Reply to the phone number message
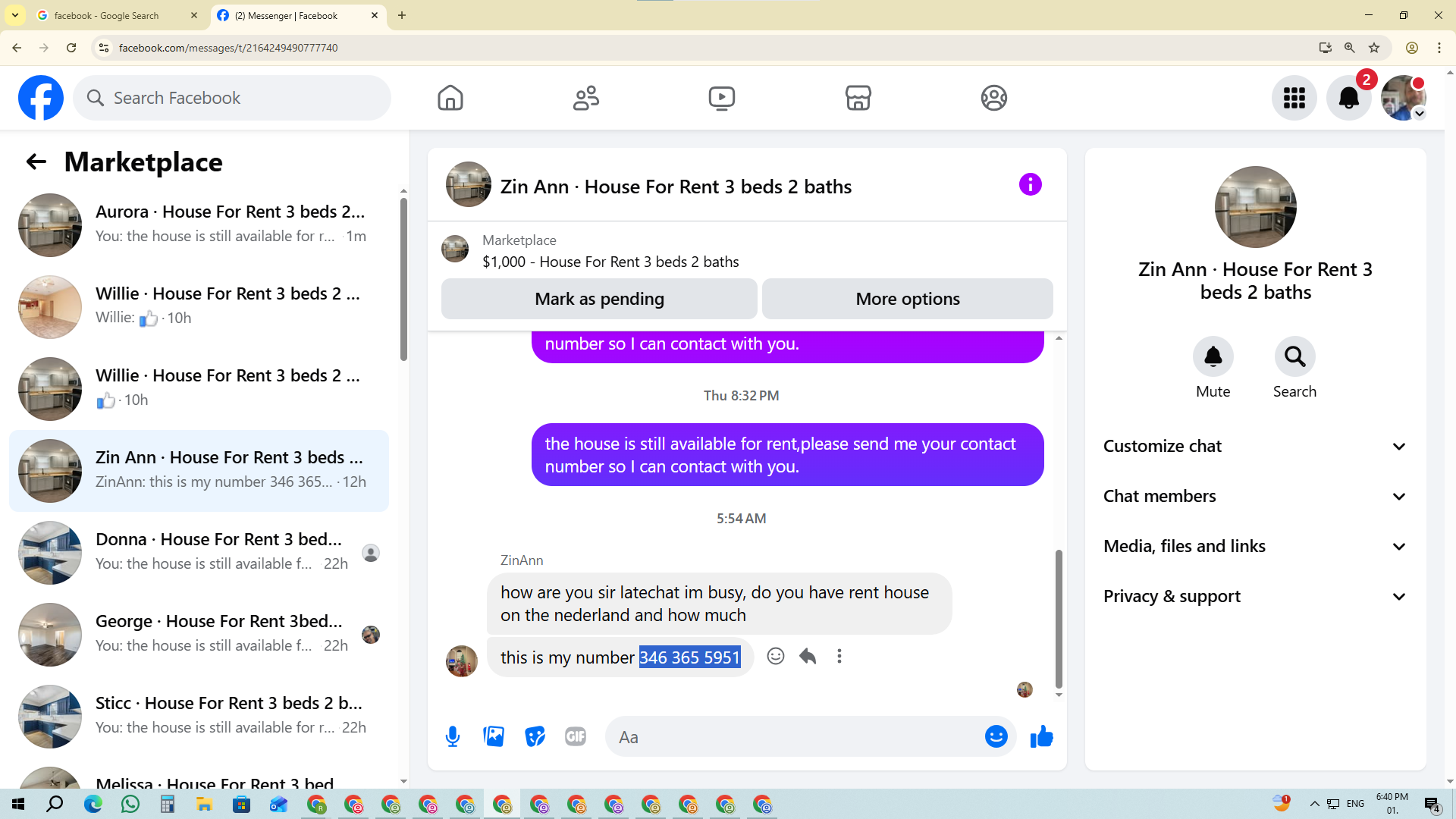This screenshot has width=1456, height=819. (808, 657)
